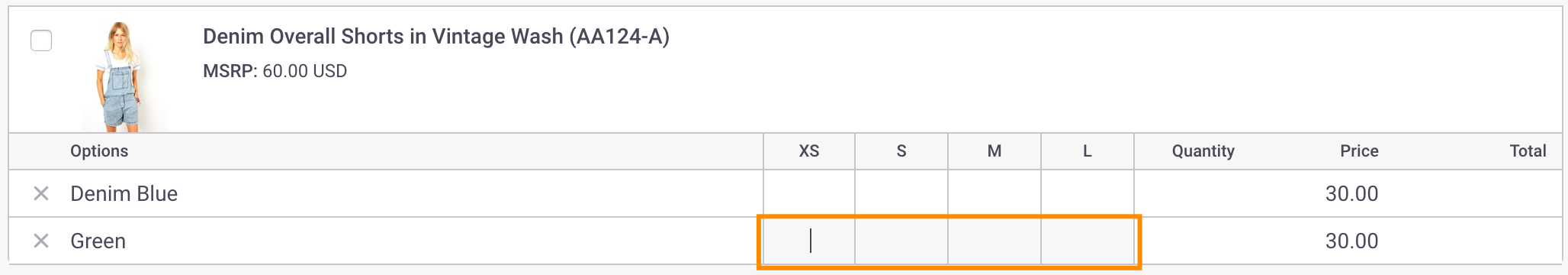Tick the Denim Overall Shorts product checkbox
Viewport: 1568px width, 275px height.
[x=41, y=40]
